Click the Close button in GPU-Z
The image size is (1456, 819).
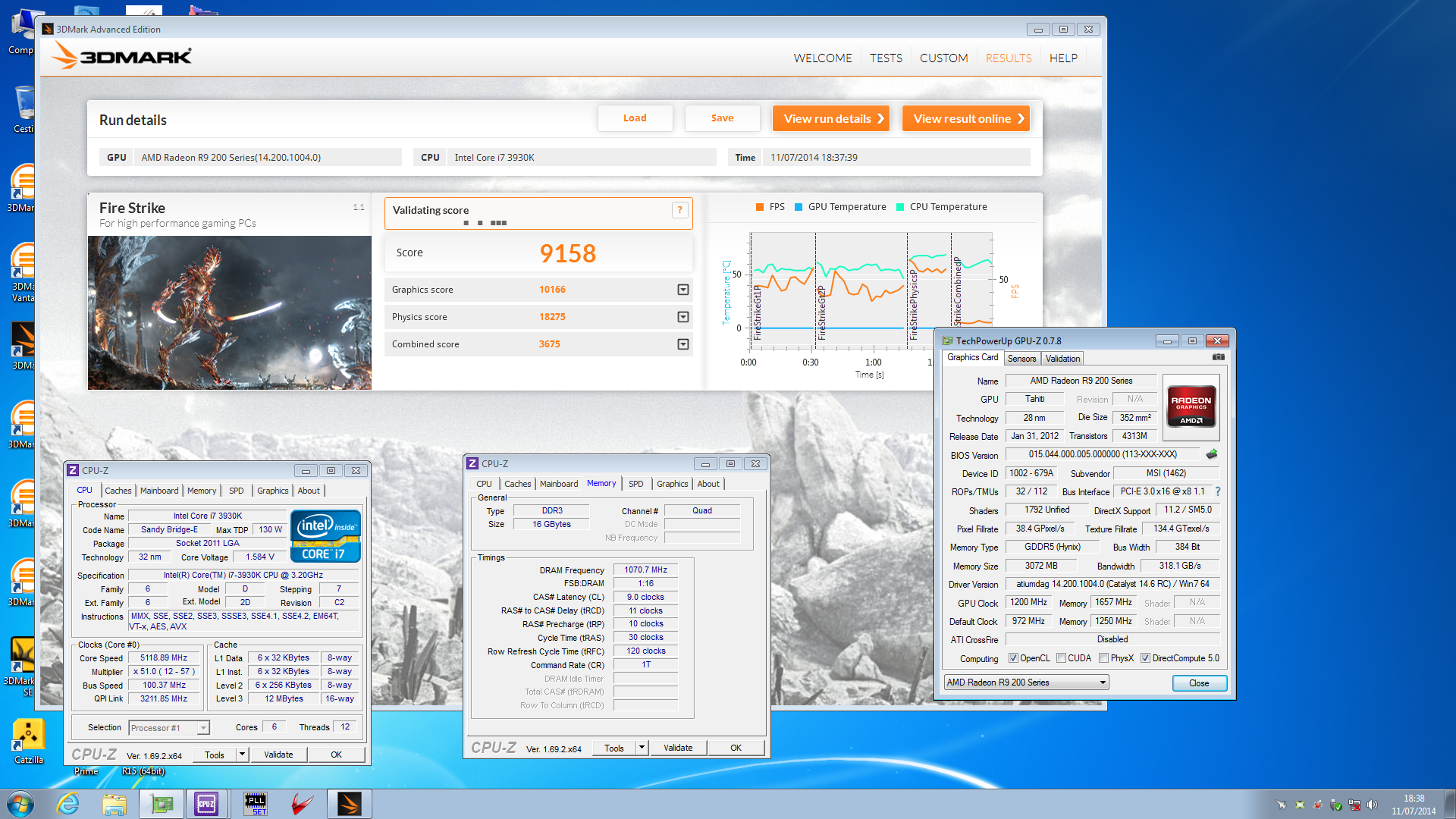pos(1199,683)
